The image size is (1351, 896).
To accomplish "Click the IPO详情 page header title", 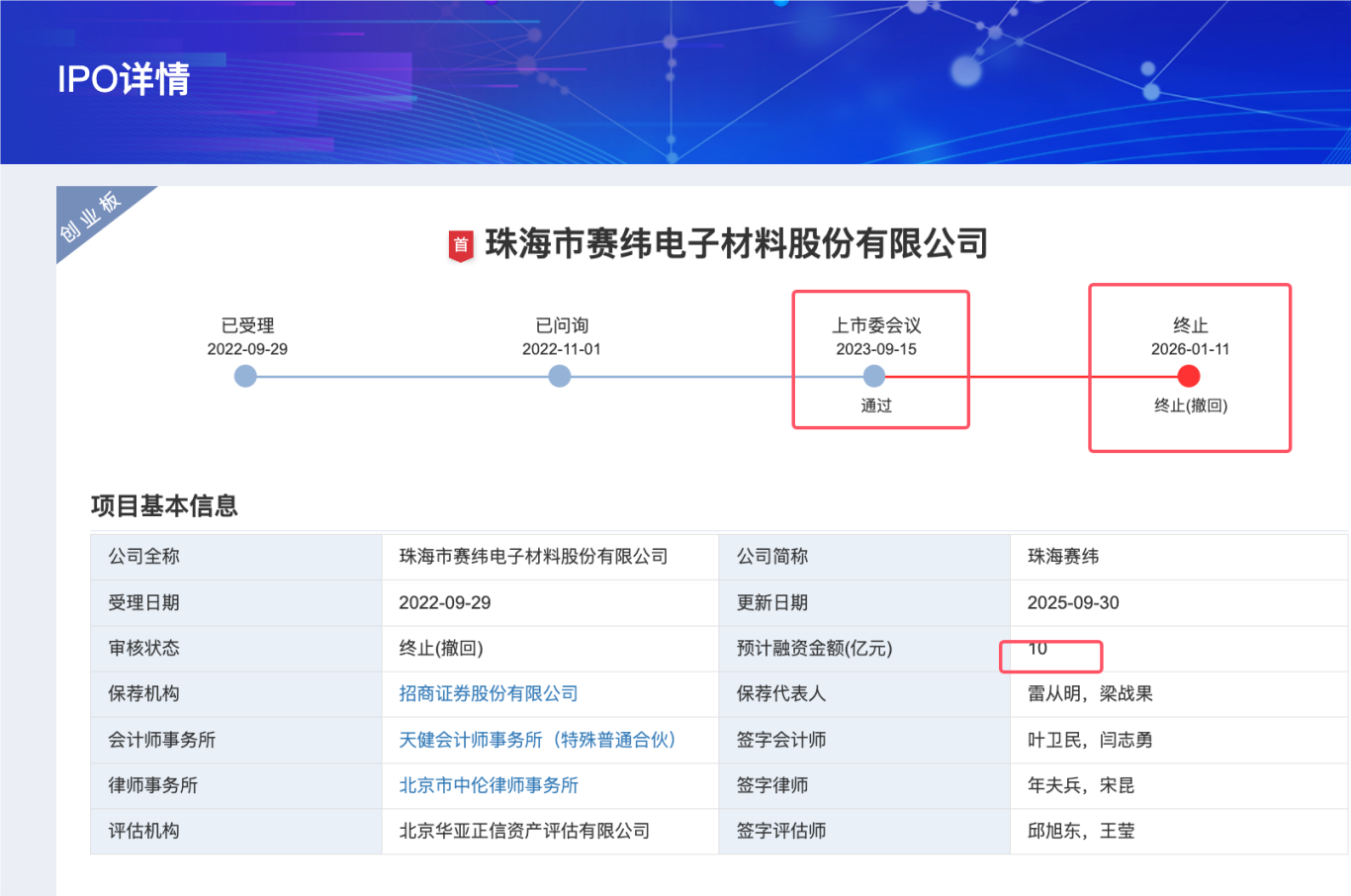I will [x=124, y=79].
